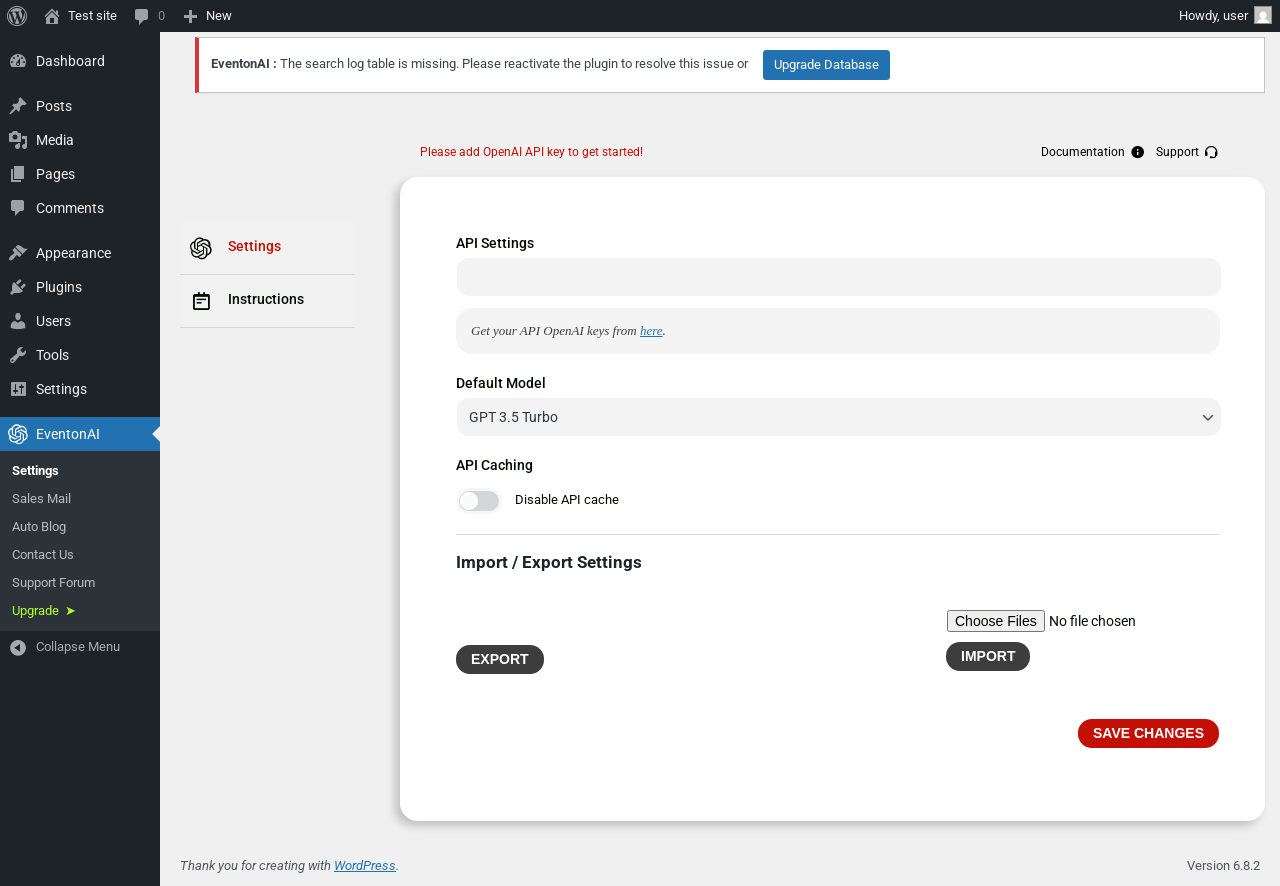
Task: Click the plus New icon in admin bar
Action: click(x=190, y=16)
